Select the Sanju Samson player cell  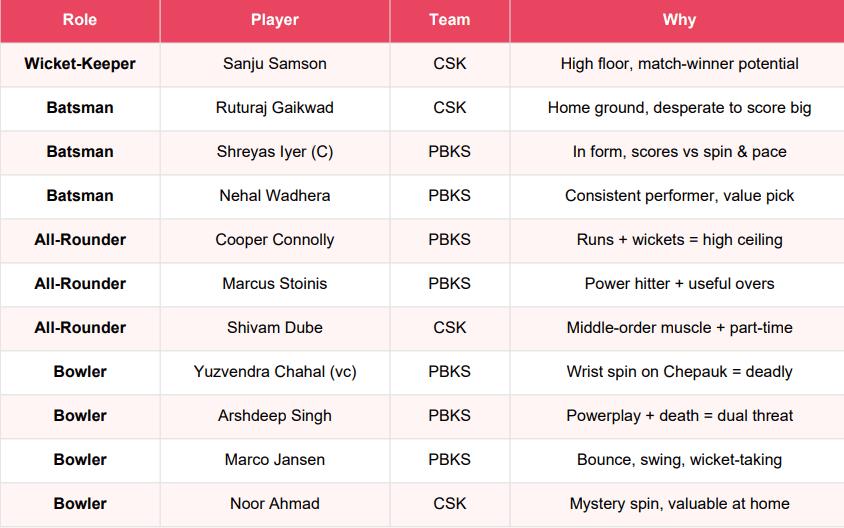tap(275, 64)
